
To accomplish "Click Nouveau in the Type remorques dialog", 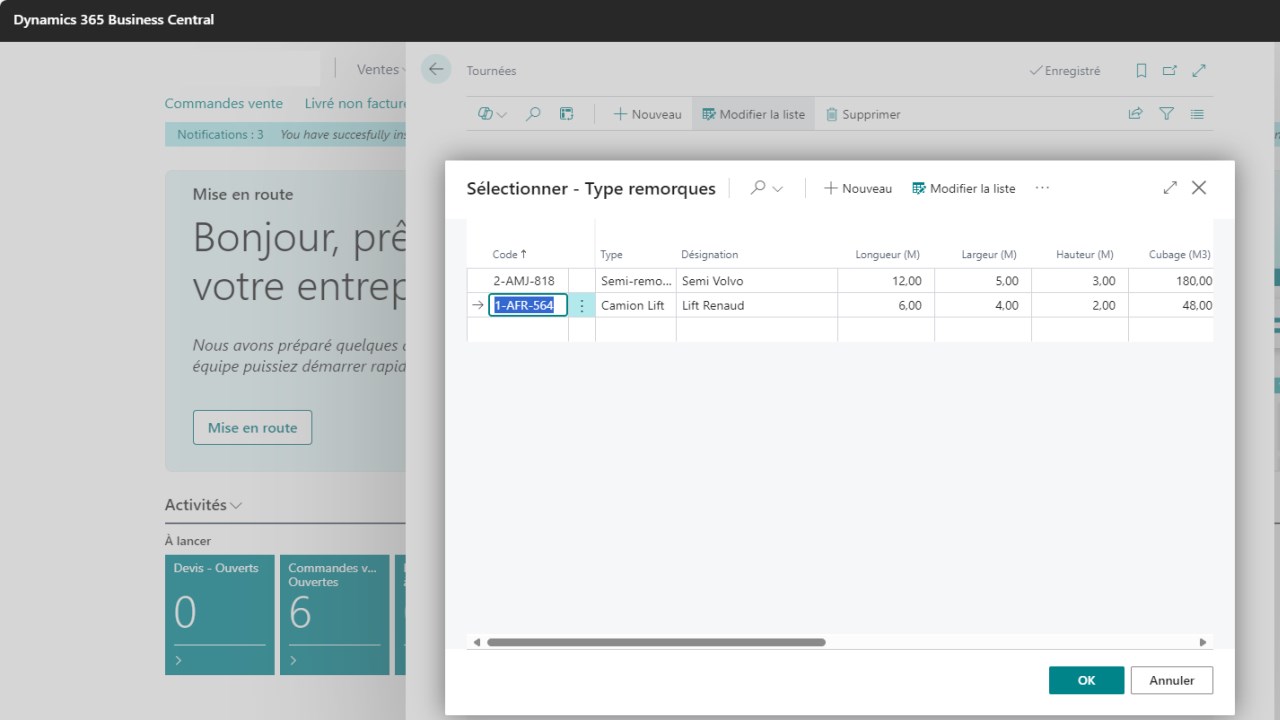I will coord(858,188).
